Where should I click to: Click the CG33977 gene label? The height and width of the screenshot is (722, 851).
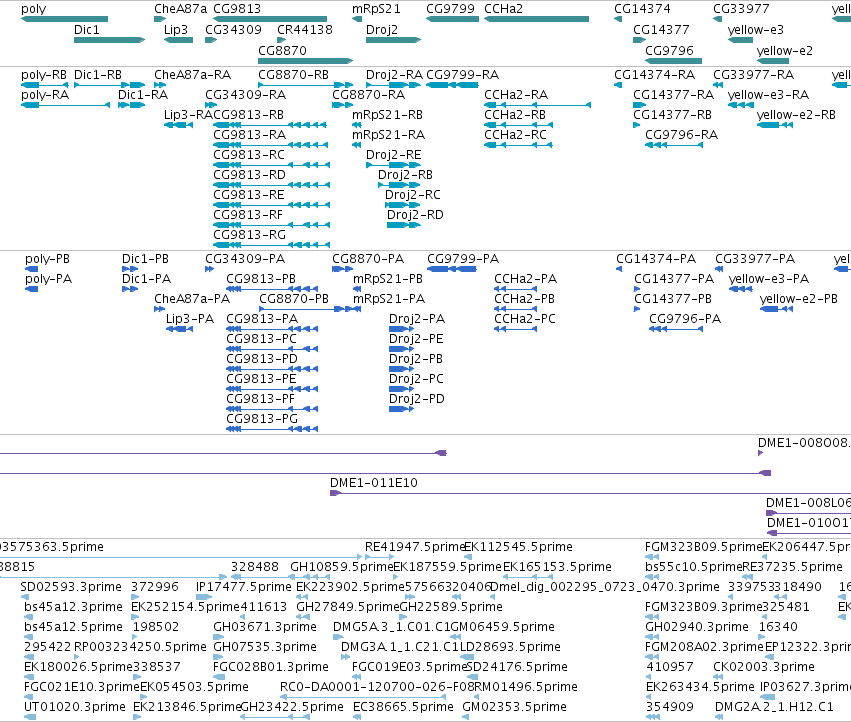tap(741, 9)
